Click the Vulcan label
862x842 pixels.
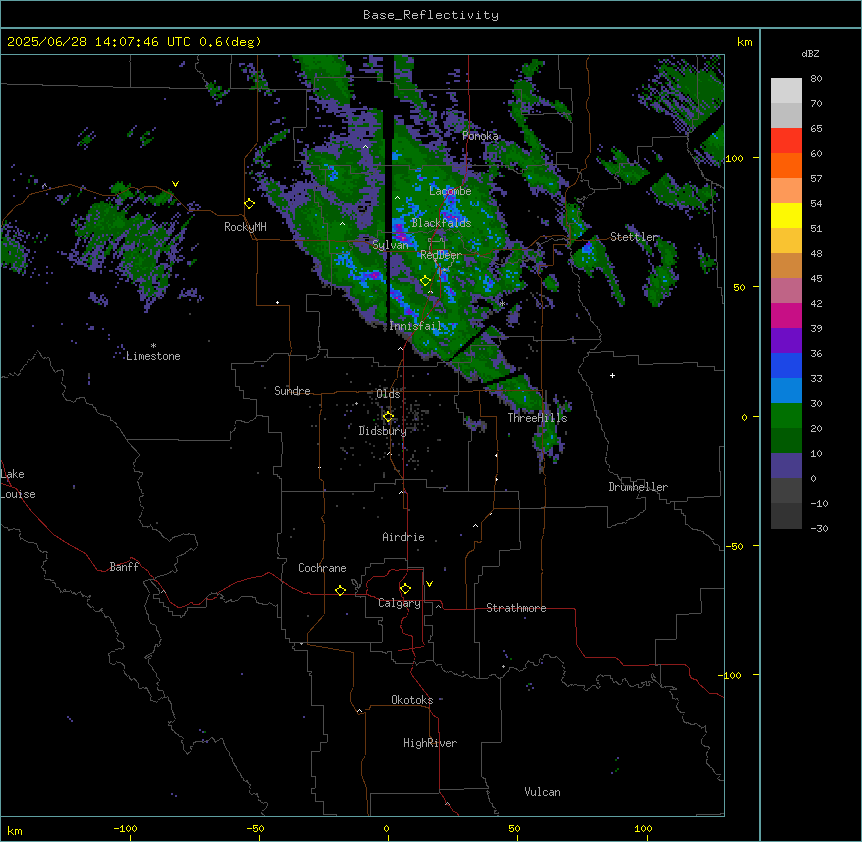click(x=543, y=792)
